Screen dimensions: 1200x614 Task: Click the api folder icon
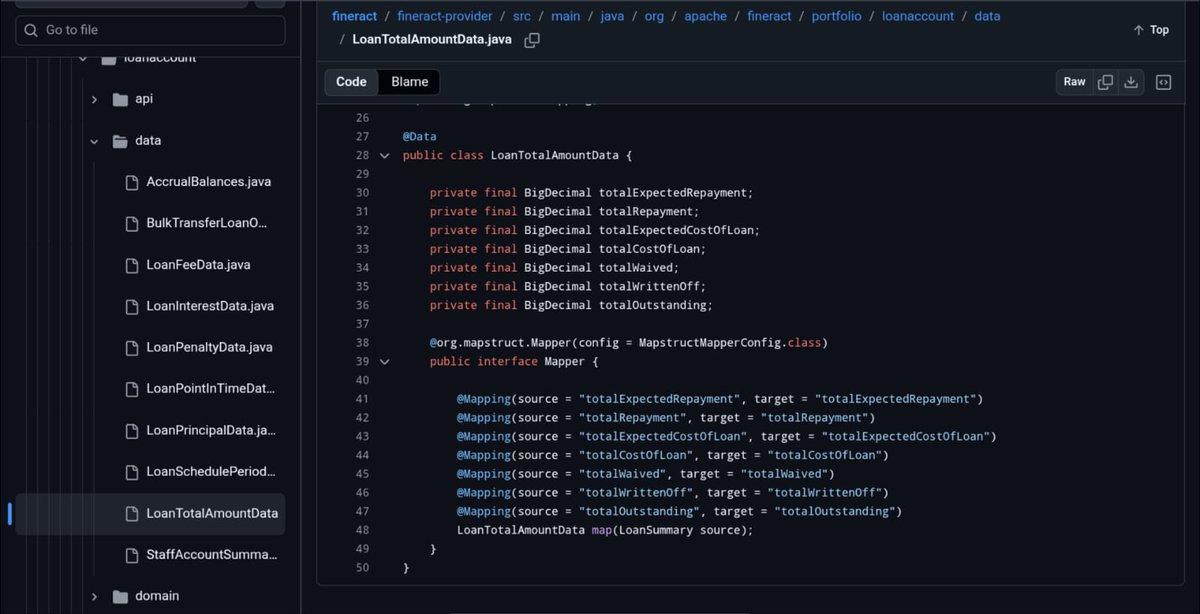pyautogui.click(x=120, y=99)
